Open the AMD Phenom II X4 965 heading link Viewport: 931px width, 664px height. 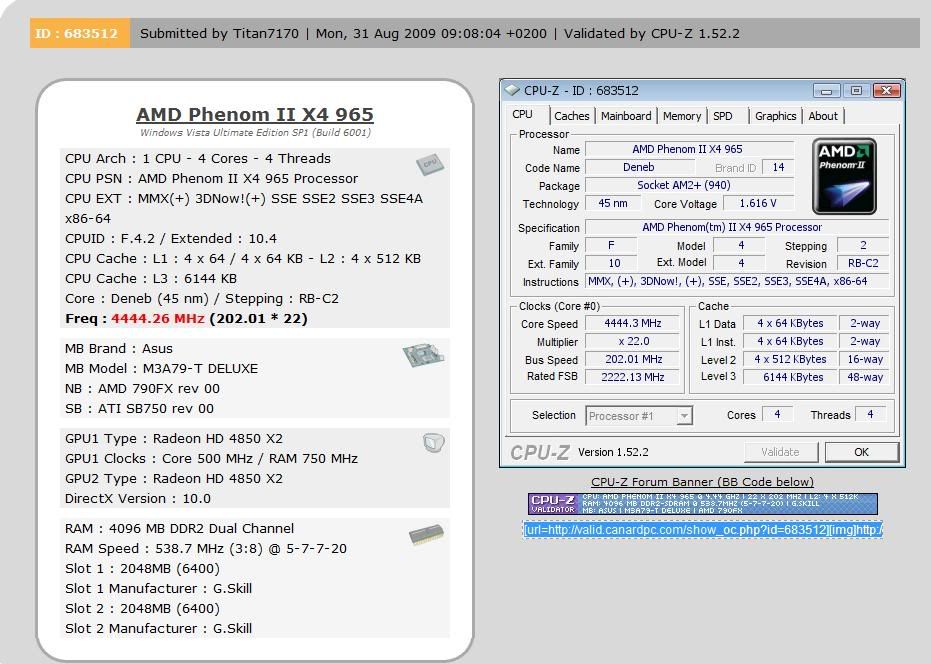[255, 114]
